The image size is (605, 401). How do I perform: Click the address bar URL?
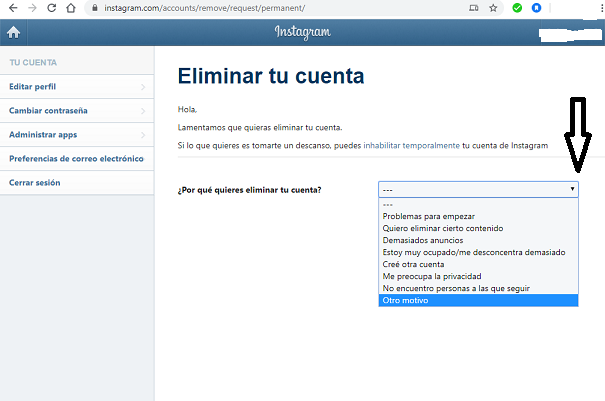pos(204,8)
